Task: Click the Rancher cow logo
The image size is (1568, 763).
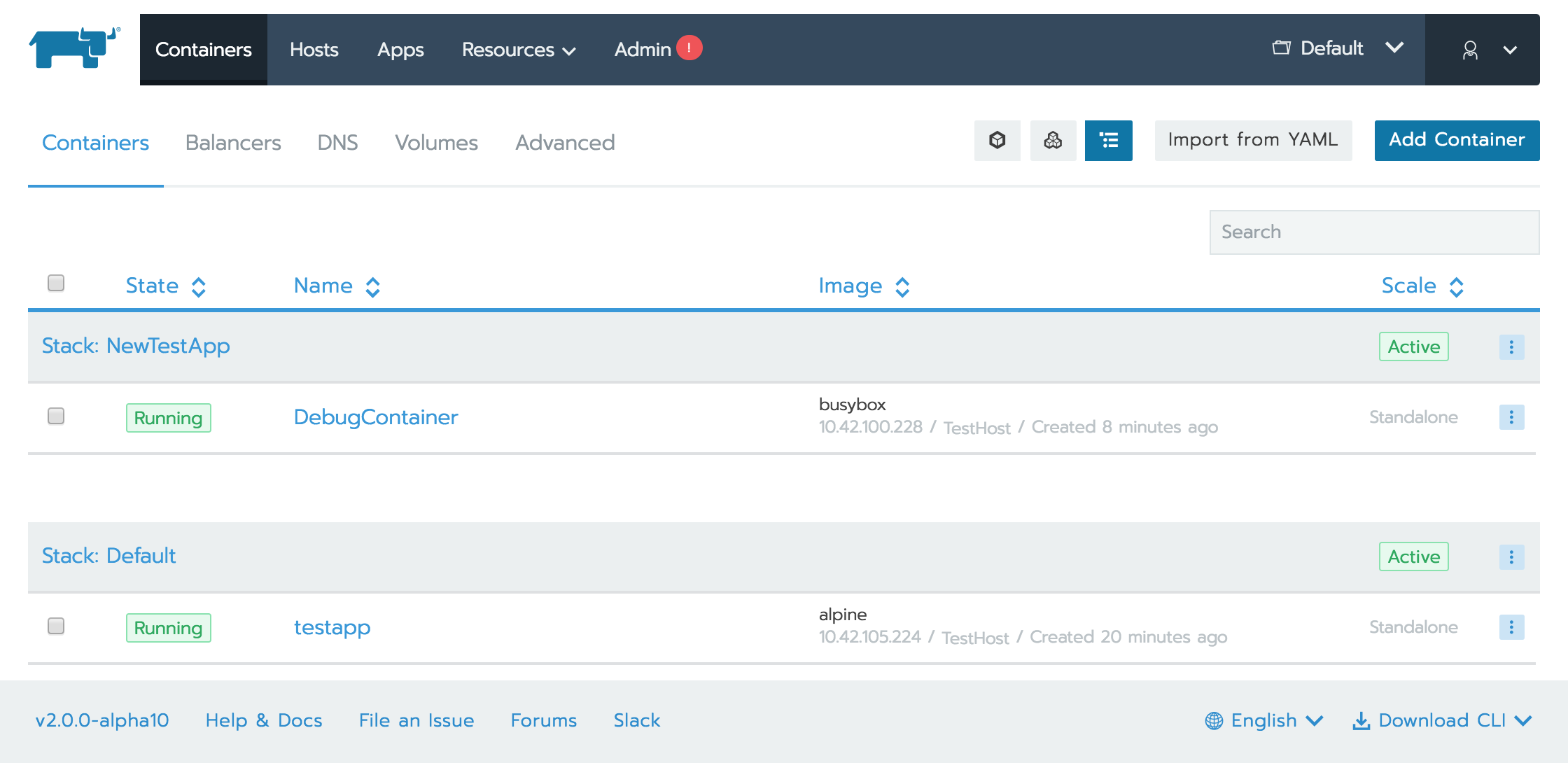Action: click(75, 48)
